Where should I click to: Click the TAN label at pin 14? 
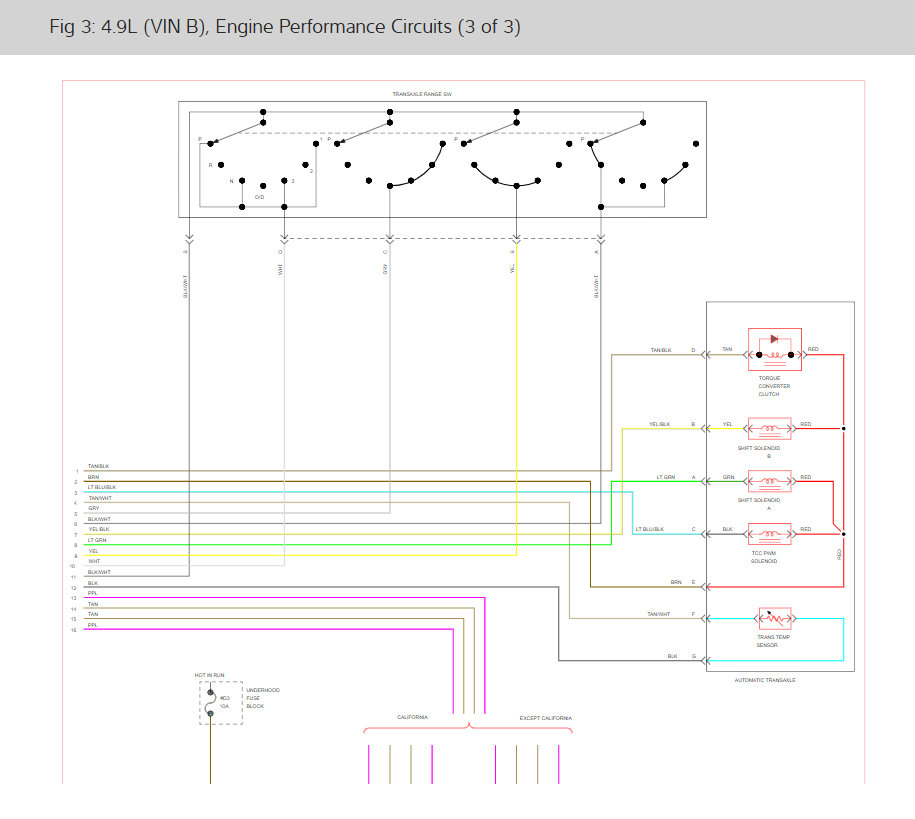coord(93,604)
